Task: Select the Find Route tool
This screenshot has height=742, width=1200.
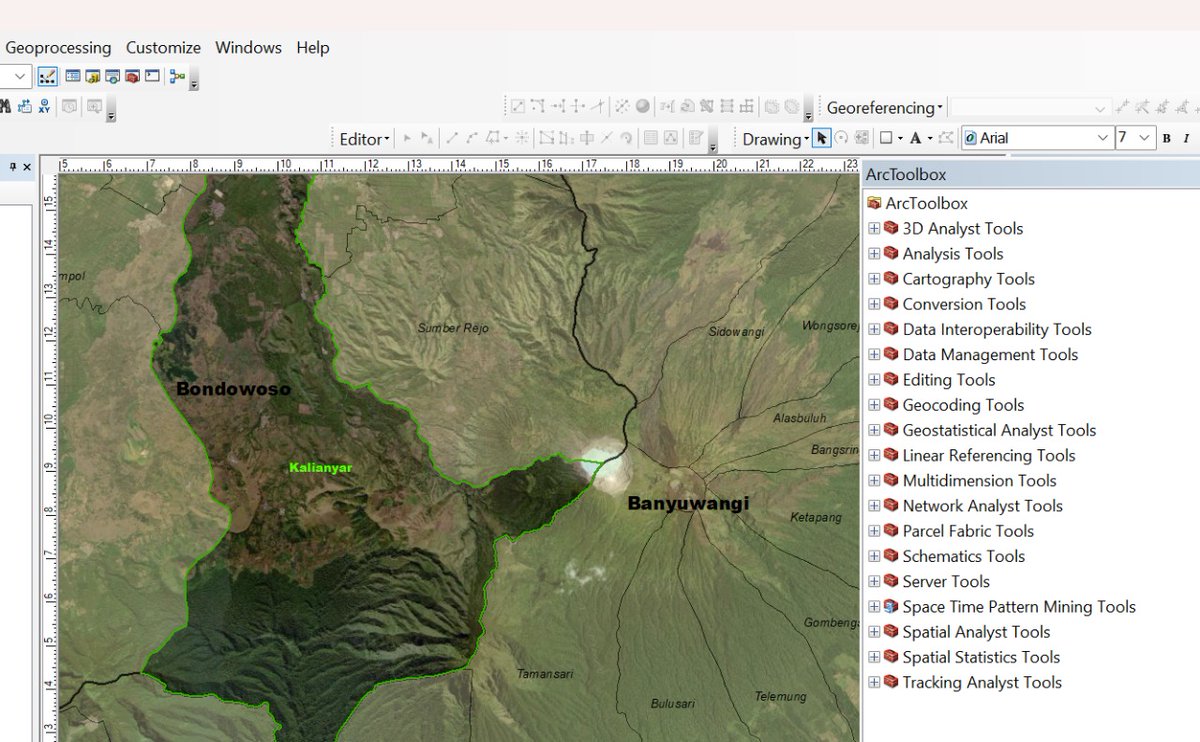Action: [25, 106]
